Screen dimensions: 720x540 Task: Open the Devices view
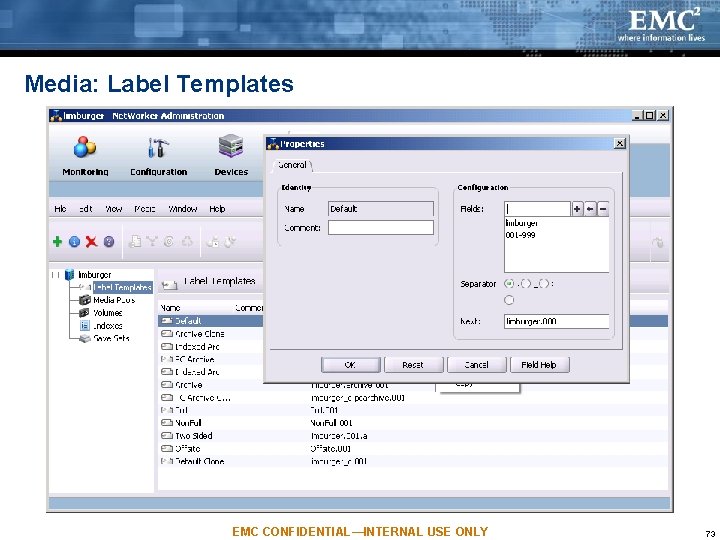pos(231,156)
